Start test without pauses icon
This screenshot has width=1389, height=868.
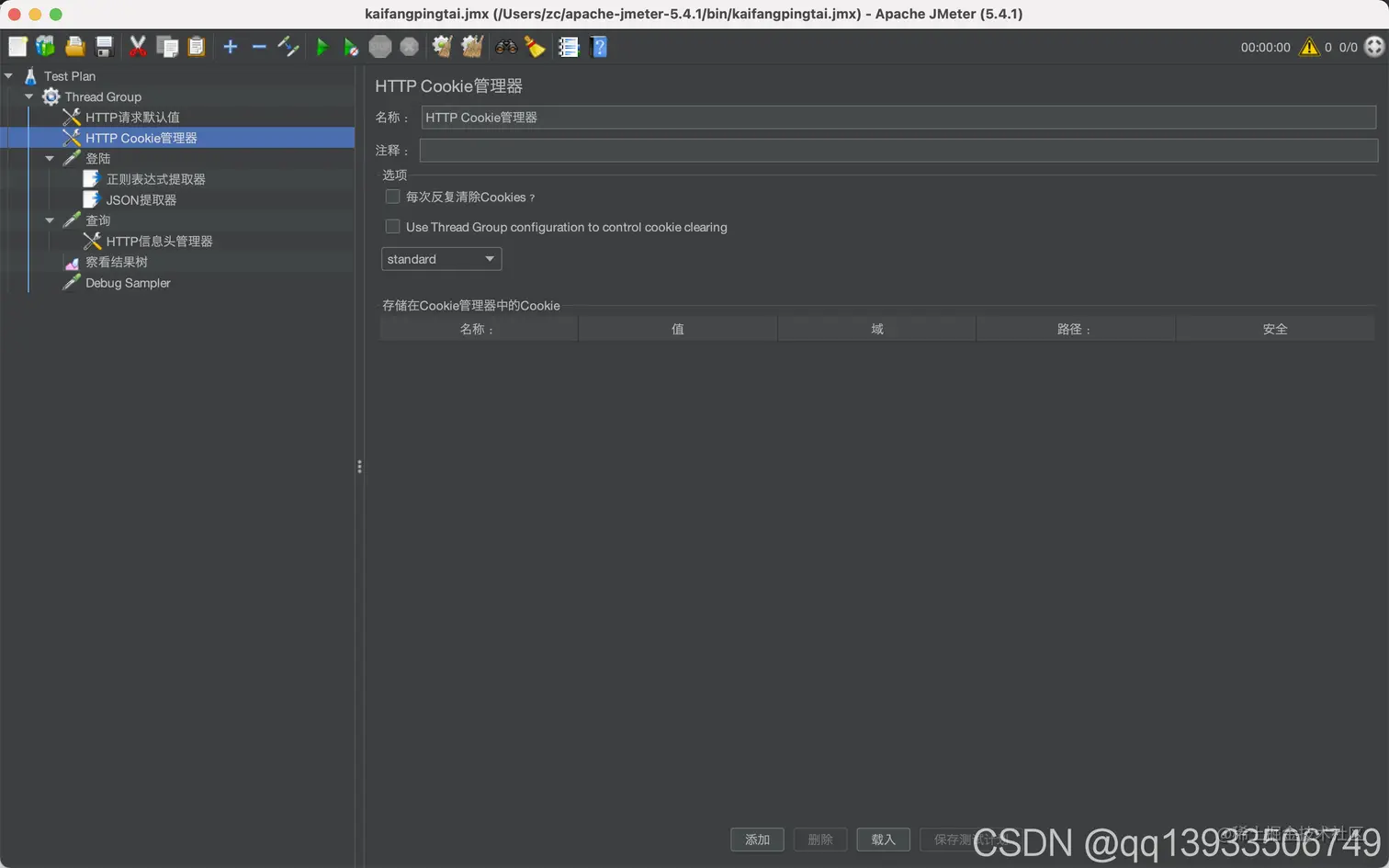tap(351, 47)
